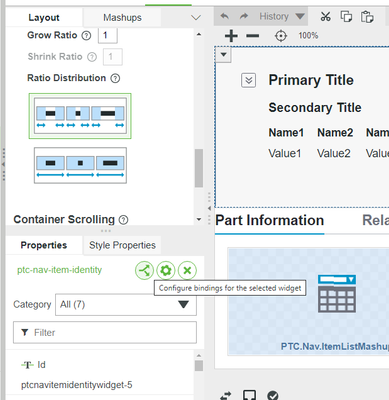Select the proportional ratio distribution option
This screenshot has width=389, height=400.
[x=80, y=116]
